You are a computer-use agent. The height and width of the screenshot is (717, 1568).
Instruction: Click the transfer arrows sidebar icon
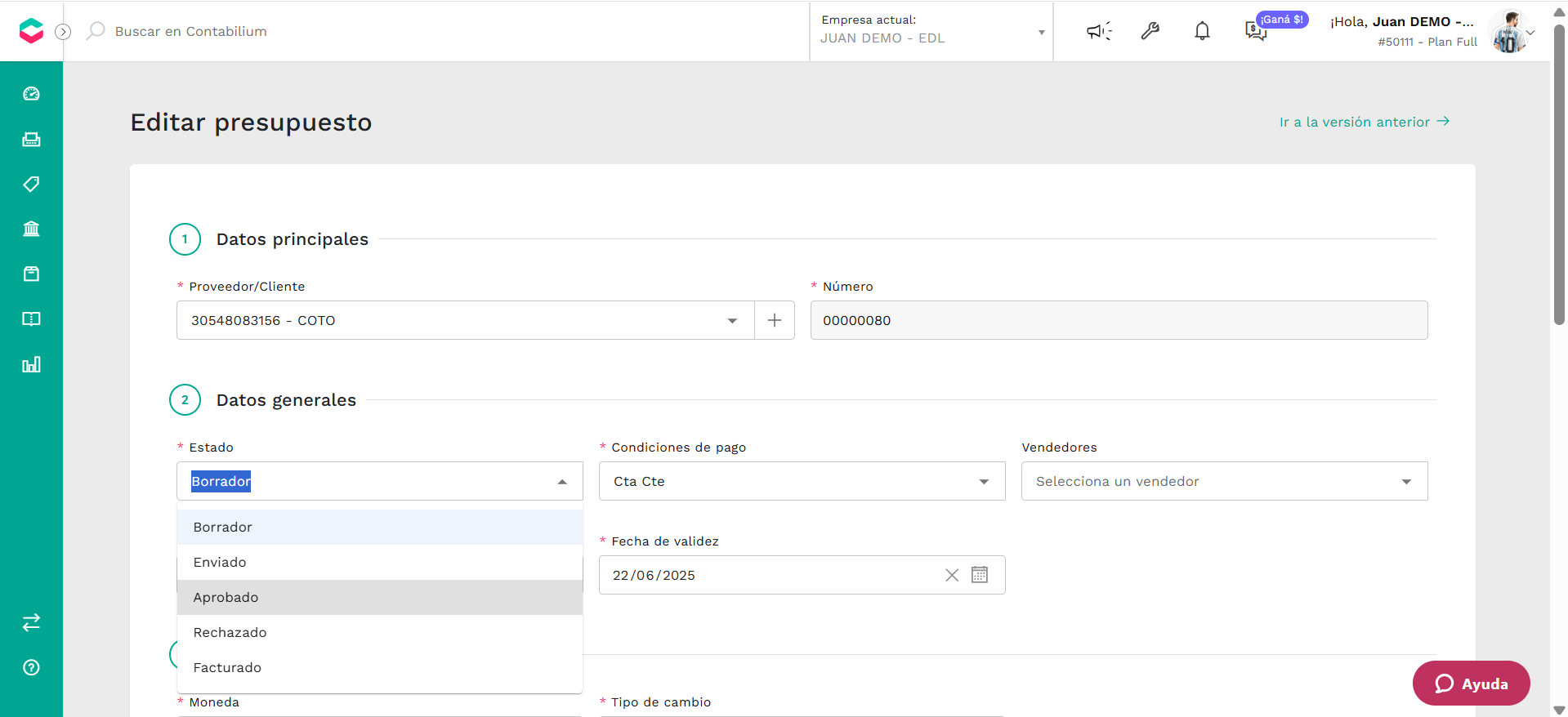point(31,622)
